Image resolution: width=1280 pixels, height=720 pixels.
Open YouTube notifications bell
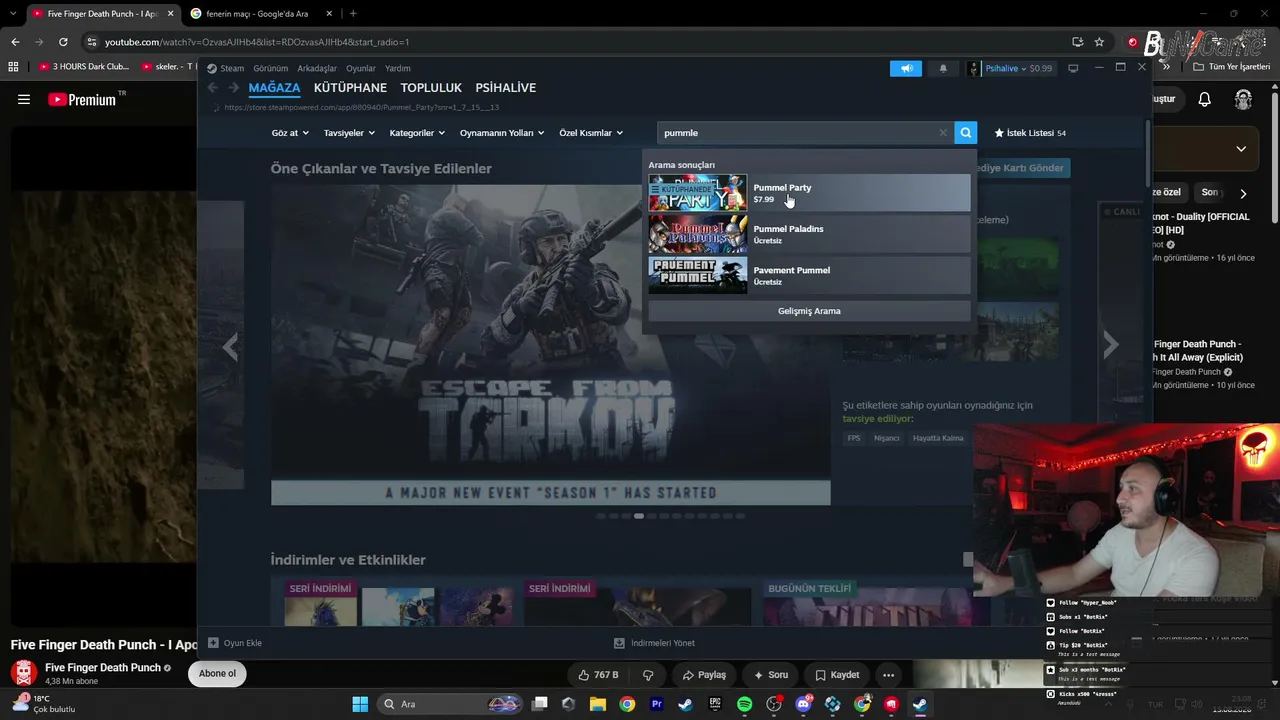tap(1205, 99)
